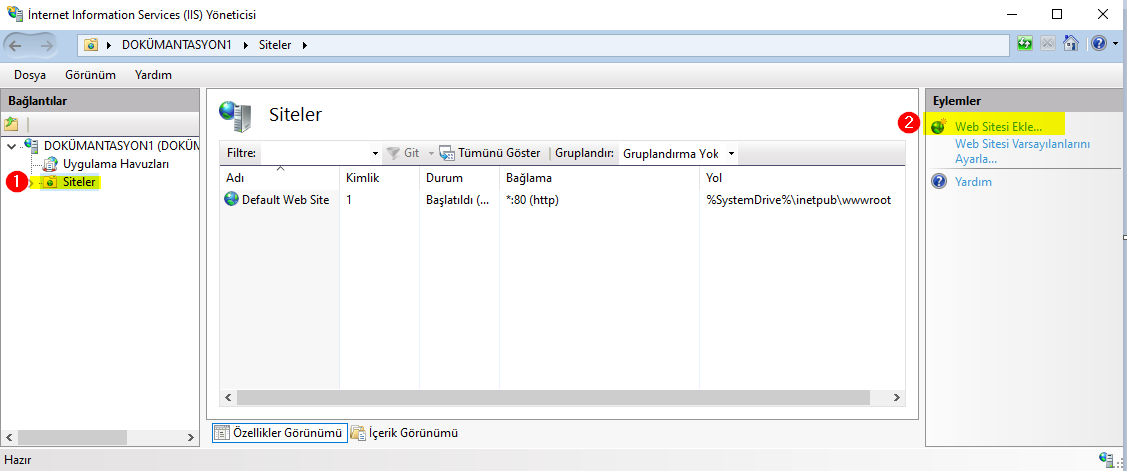Switch to Özellikler Görünümü tab

point(280,433)
